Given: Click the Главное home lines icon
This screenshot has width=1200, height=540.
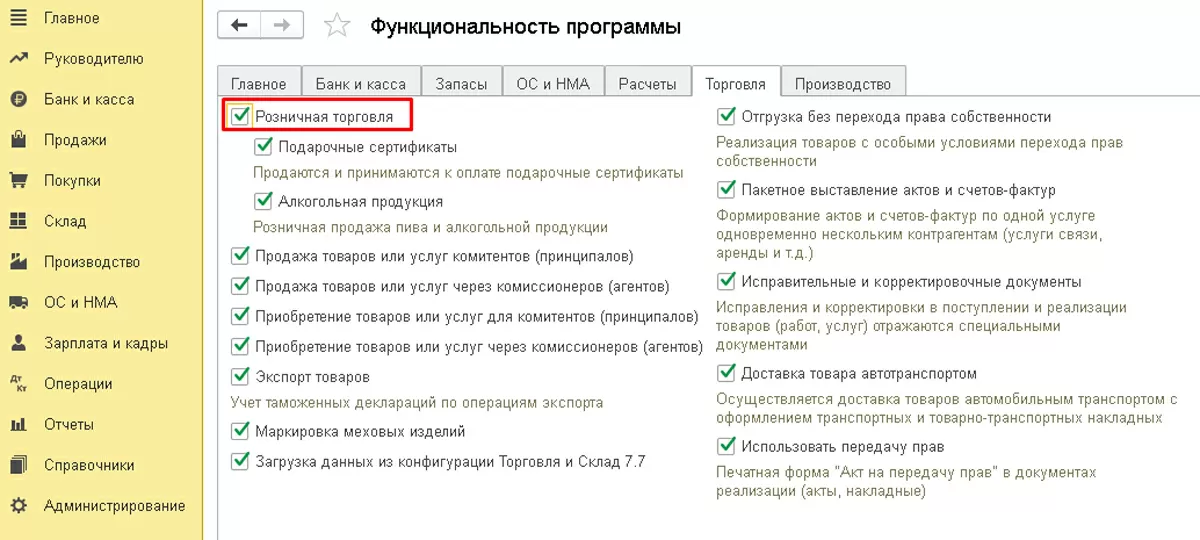Looking at the screenshot, I should (18, 18).
